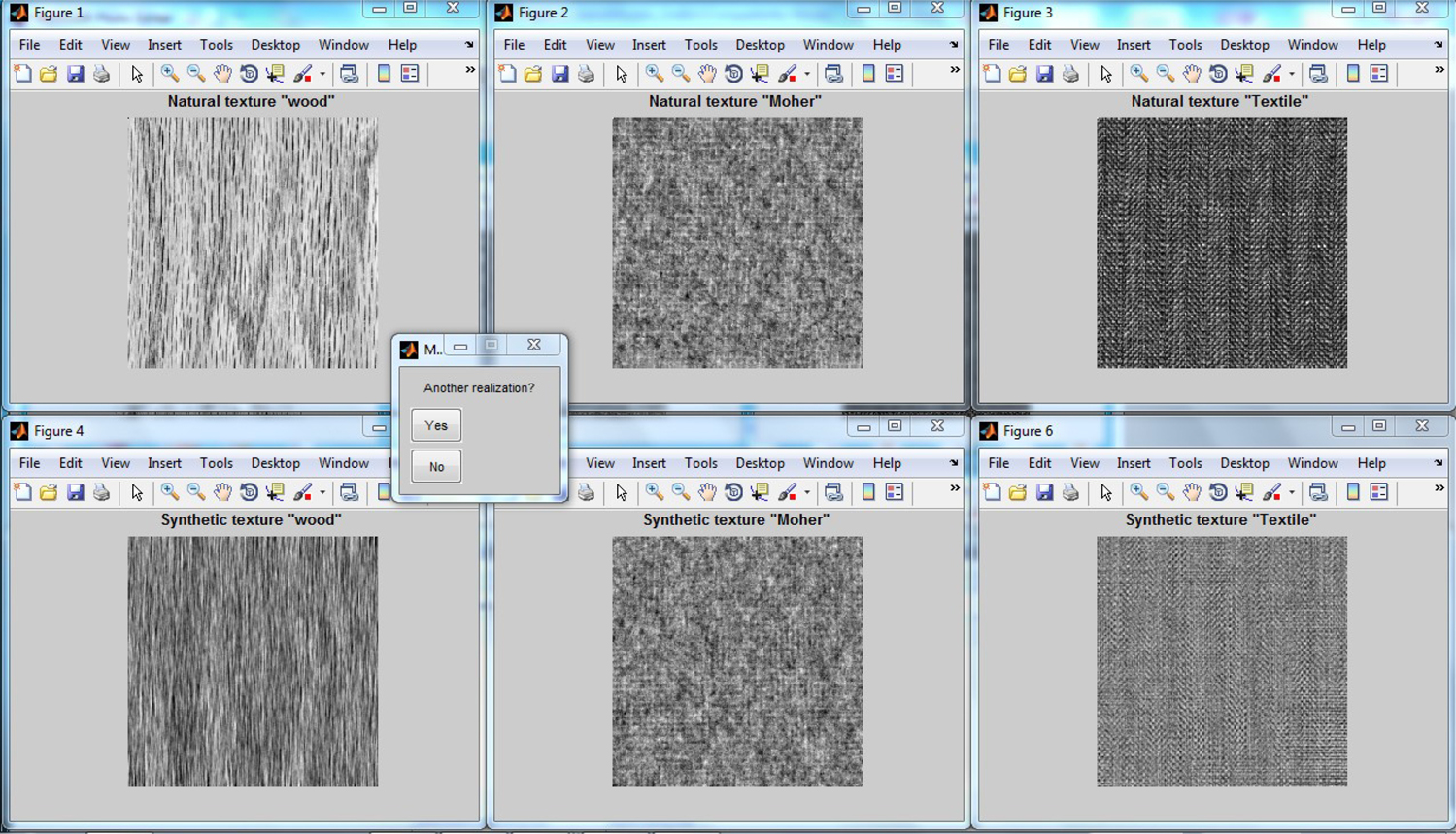Show hidden toolbar items in Figure 2
Image resolution: width=1456 pixels, height=834 pixels.
[955, 70]
